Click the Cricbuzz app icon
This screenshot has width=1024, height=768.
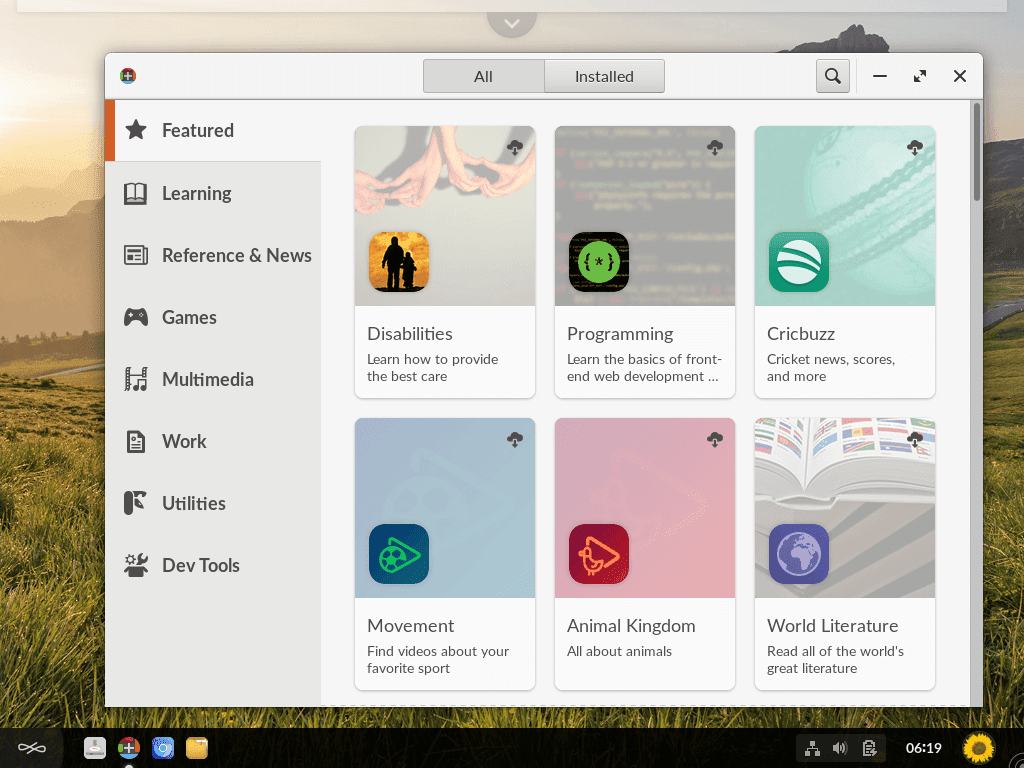(799, 262)
